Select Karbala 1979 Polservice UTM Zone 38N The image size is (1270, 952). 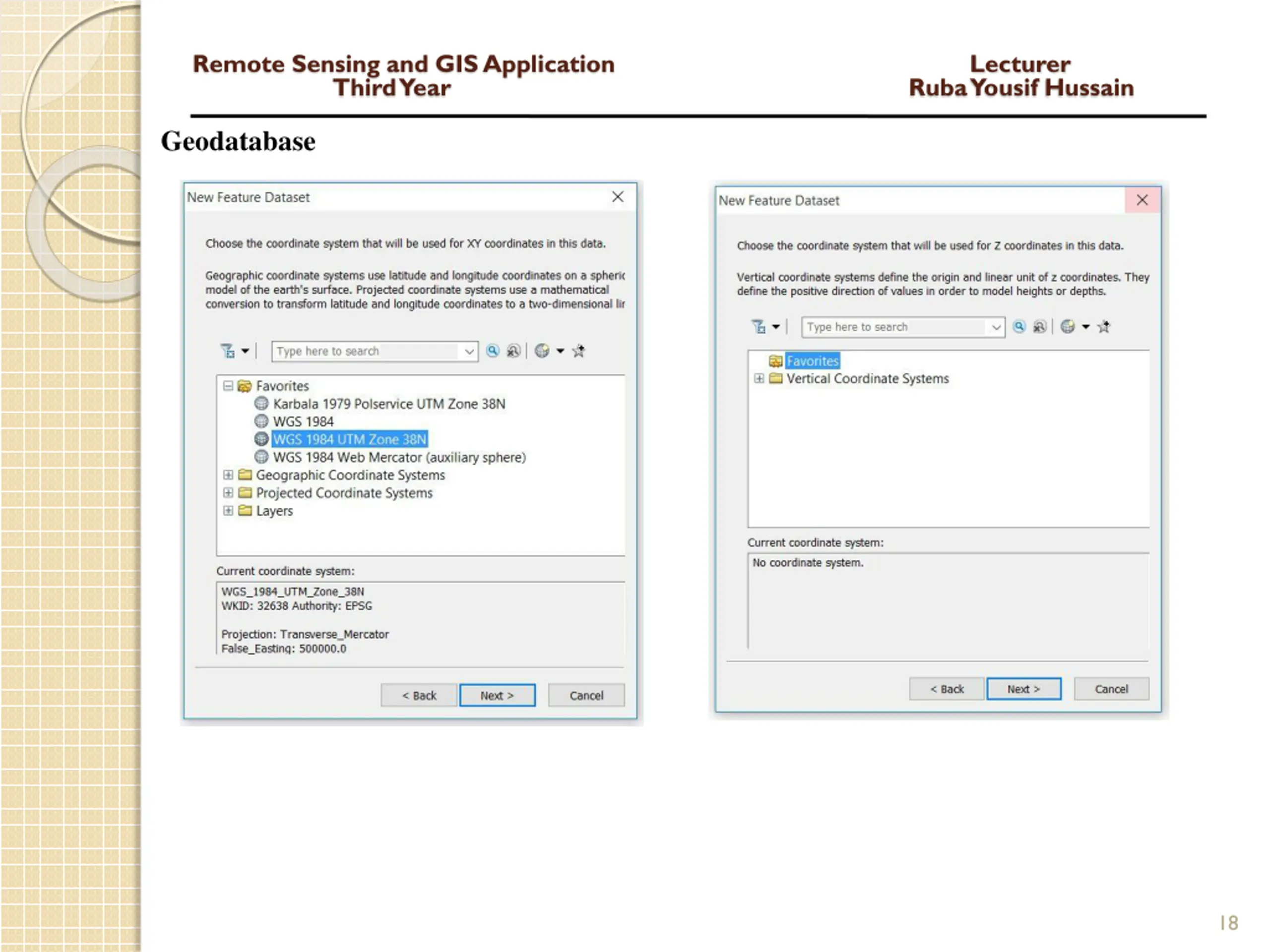(389, 404)
